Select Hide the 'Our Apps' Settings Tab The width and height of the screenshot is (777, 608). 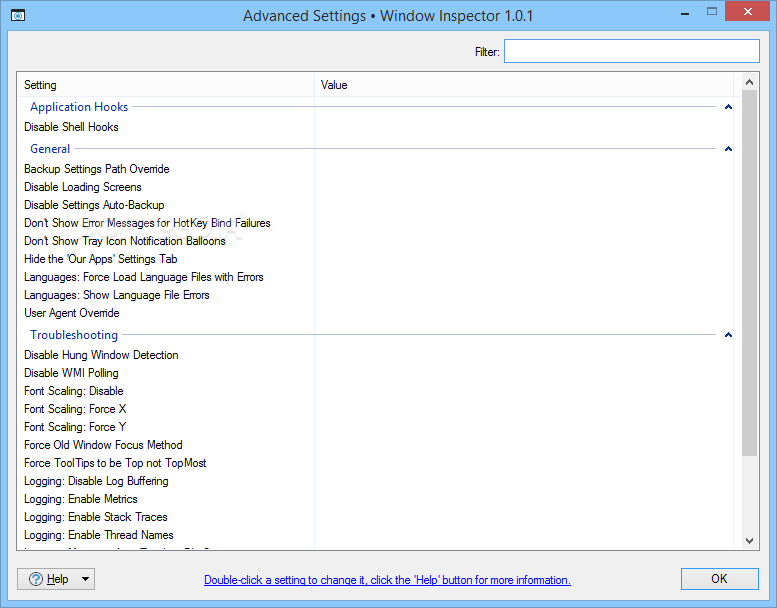point(101,259)
